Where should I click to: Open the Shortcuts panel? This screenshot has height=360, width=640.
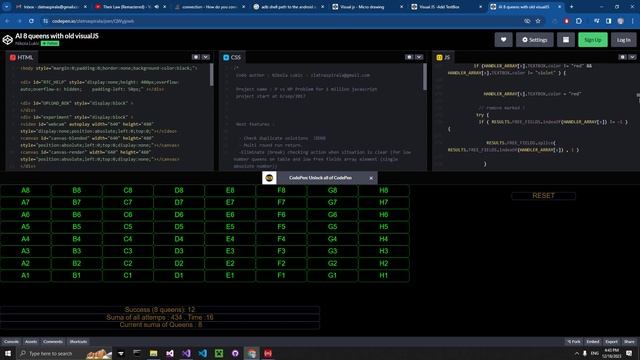(78, 342)
